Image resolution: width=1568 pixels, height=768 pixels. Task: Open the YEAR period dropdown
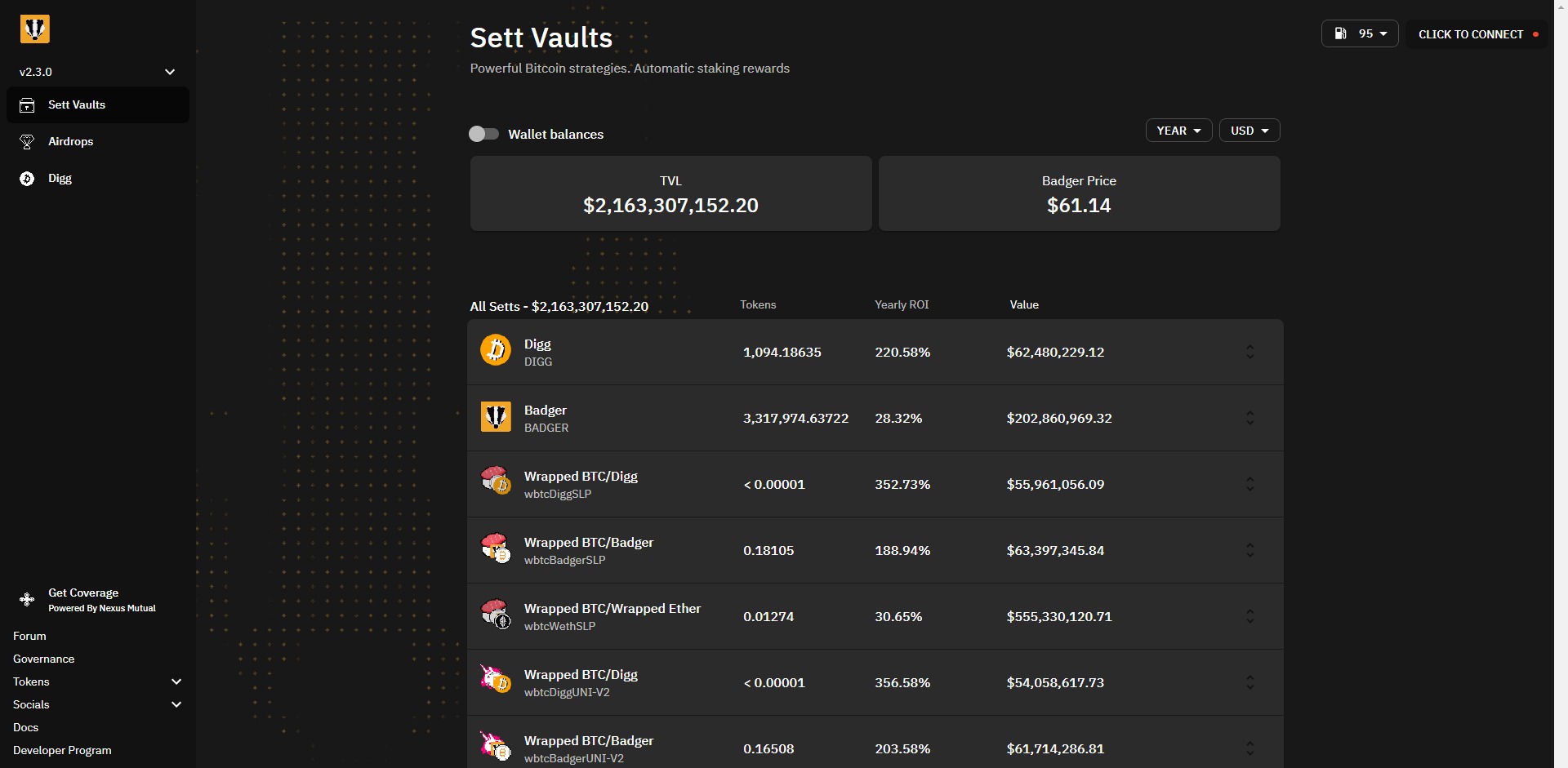click(x=1178, y=130)
